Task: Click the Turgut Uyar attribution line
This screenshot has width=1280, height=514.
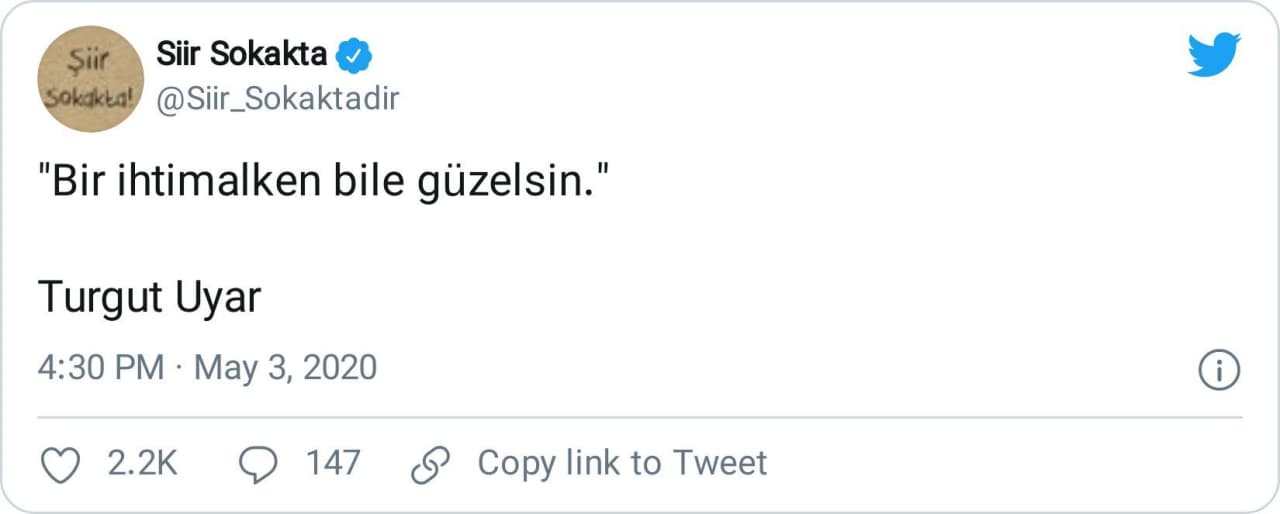Action: point(149,297)
